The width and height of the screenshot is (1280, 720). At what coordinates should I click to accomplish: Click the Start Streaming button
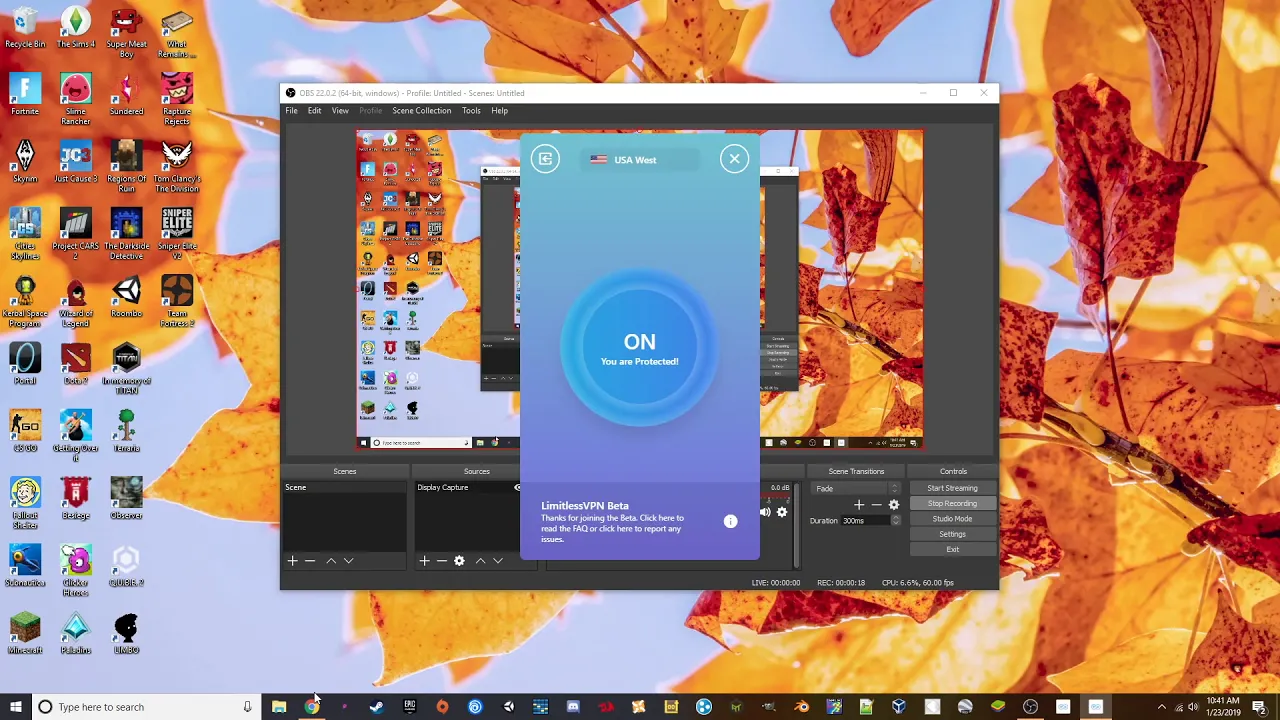click(x=952, y=488)
